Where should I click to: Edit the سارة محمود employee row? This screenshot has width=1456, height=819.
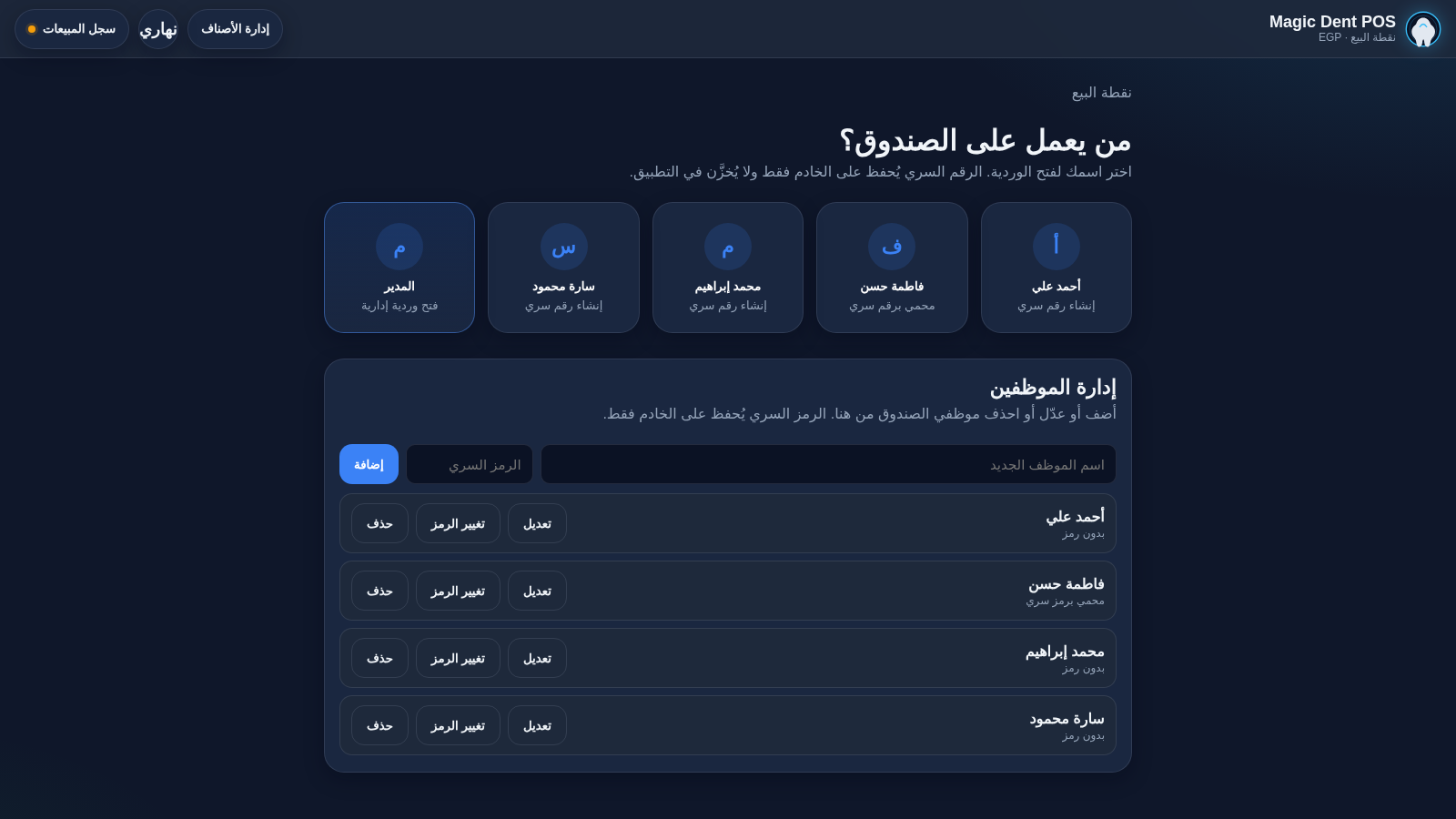coord(537,725)
